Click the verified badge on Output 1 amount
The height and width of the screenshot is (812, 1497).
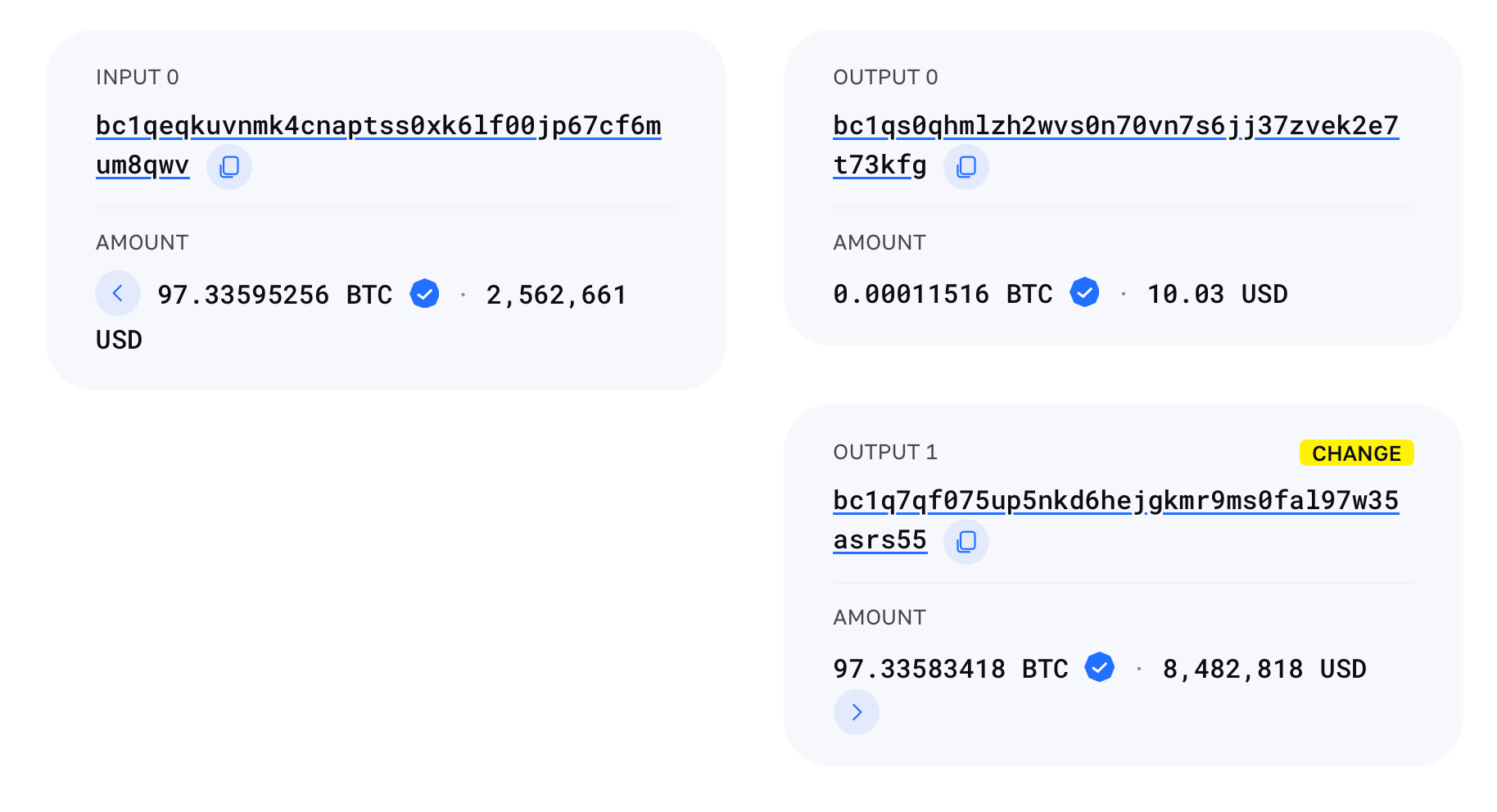point(1100,667)
